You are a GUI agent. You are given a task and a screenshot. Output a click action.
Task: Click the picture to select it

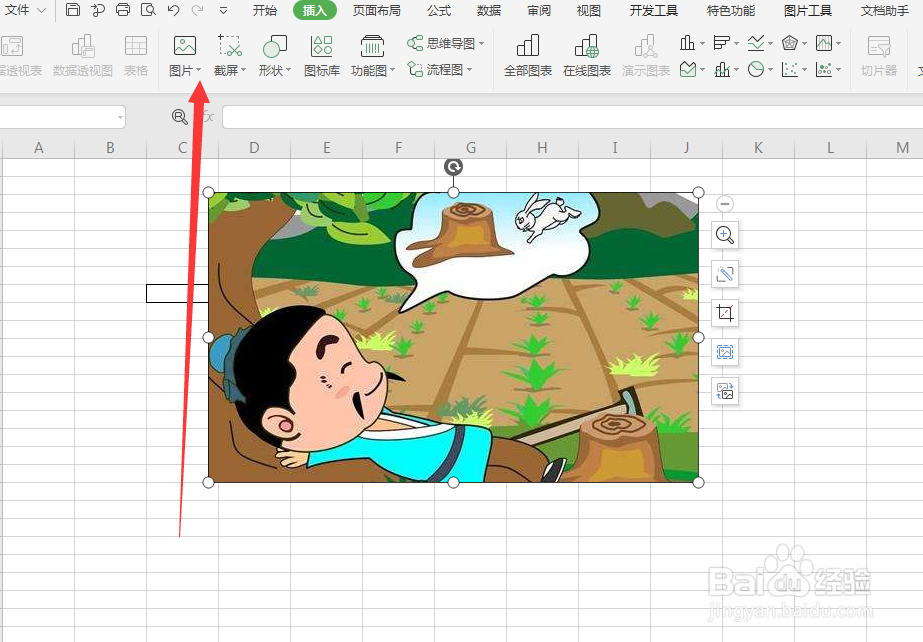pyautogui.click(x=453, y=337)
